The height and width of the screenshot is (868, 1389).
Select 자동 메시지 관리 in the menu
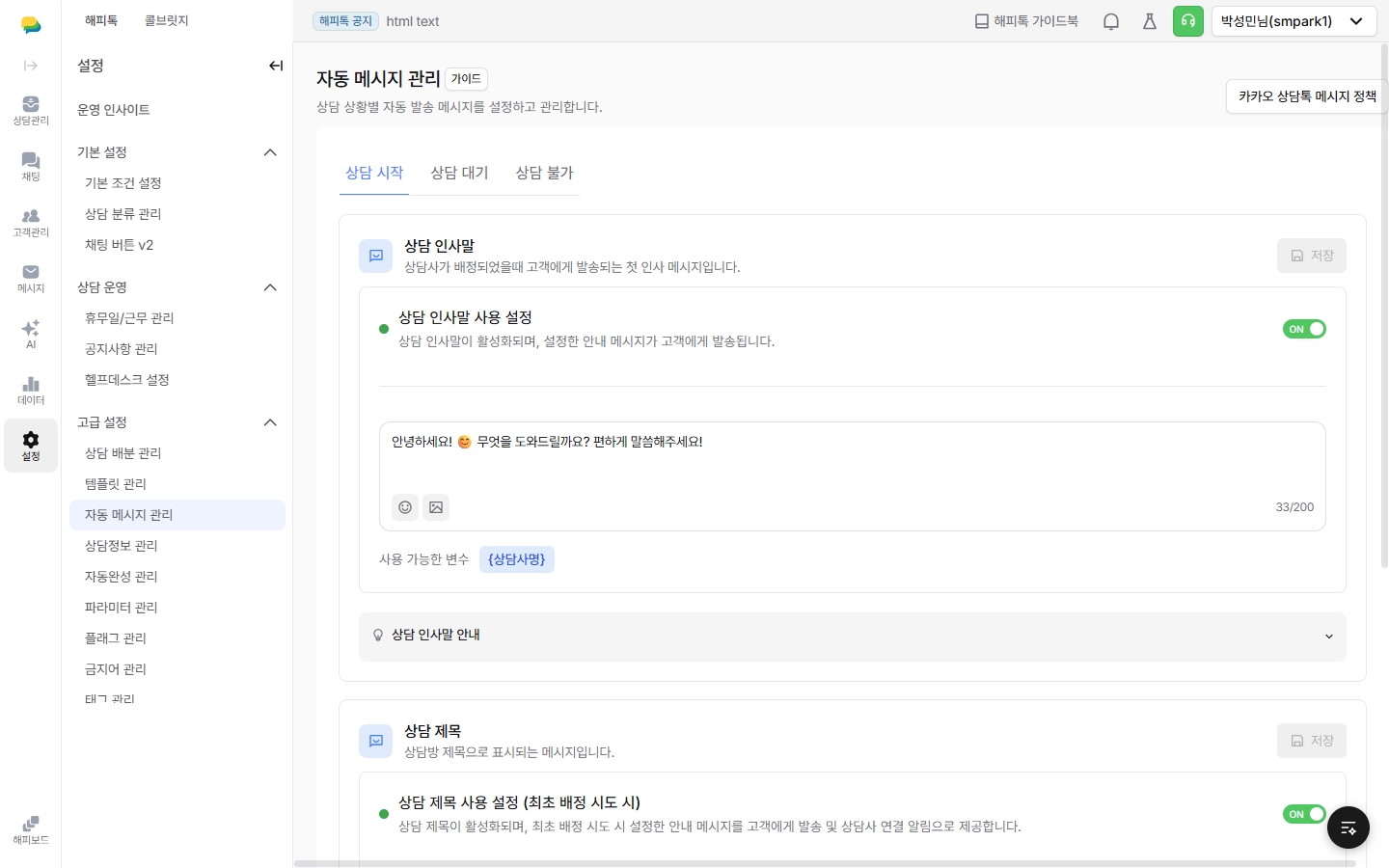click(x=177, y=515)
